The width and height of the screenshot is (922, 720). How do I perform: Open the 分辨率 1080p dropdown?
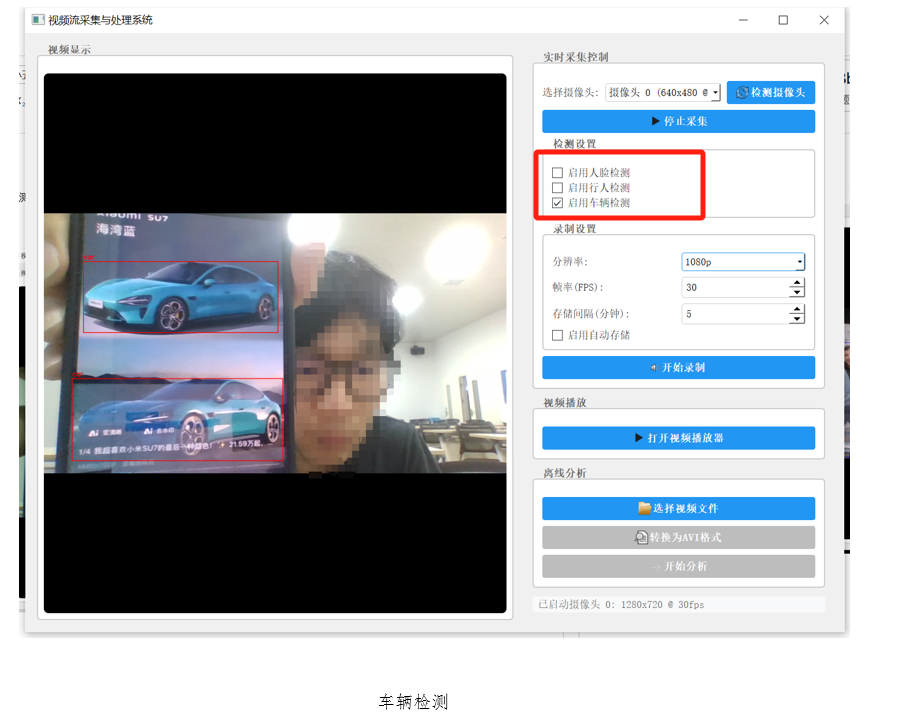point(743,262)
